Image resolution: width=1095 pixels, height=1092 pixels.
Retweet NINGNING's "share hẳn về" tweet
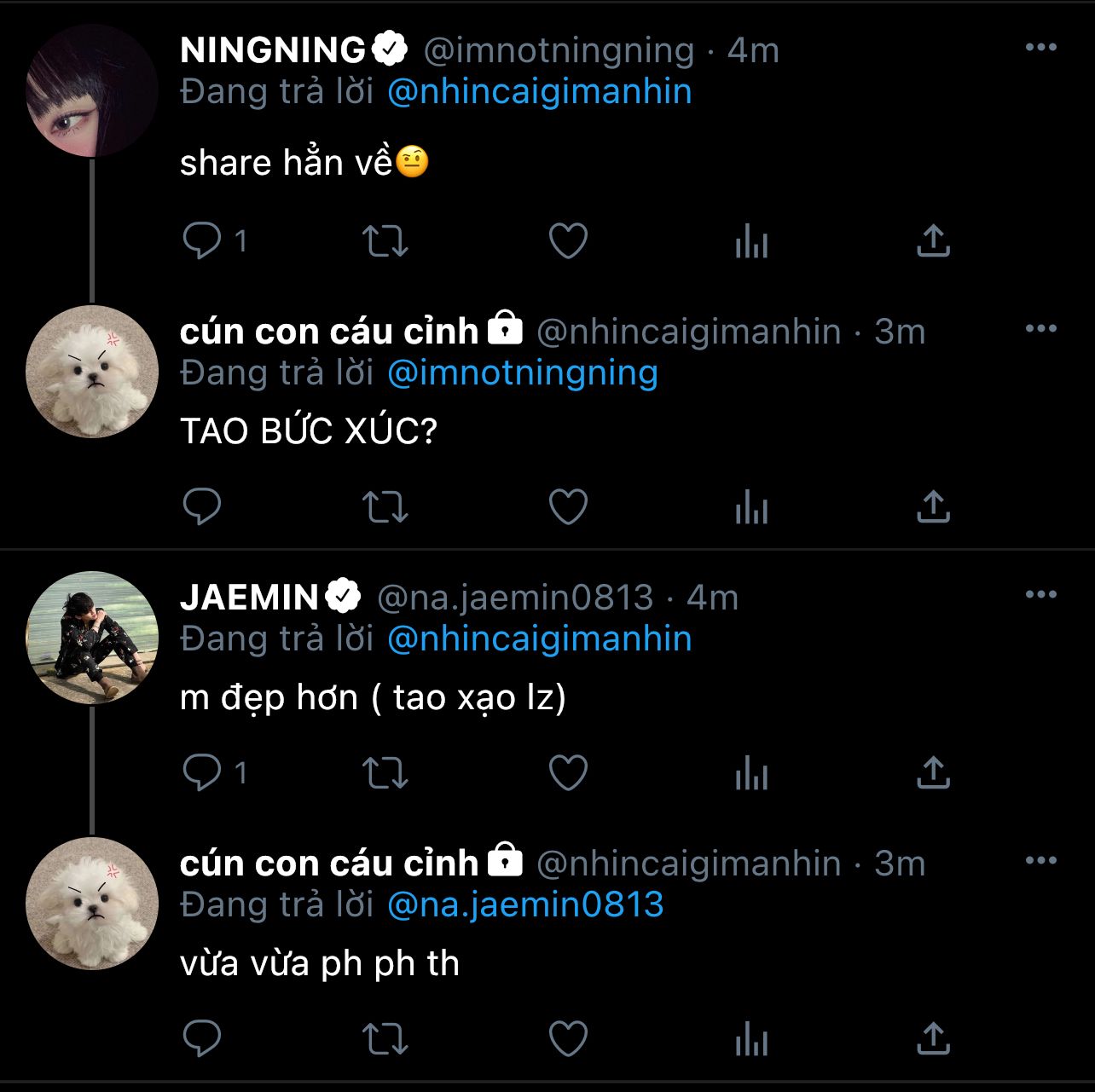coord(385,241)
